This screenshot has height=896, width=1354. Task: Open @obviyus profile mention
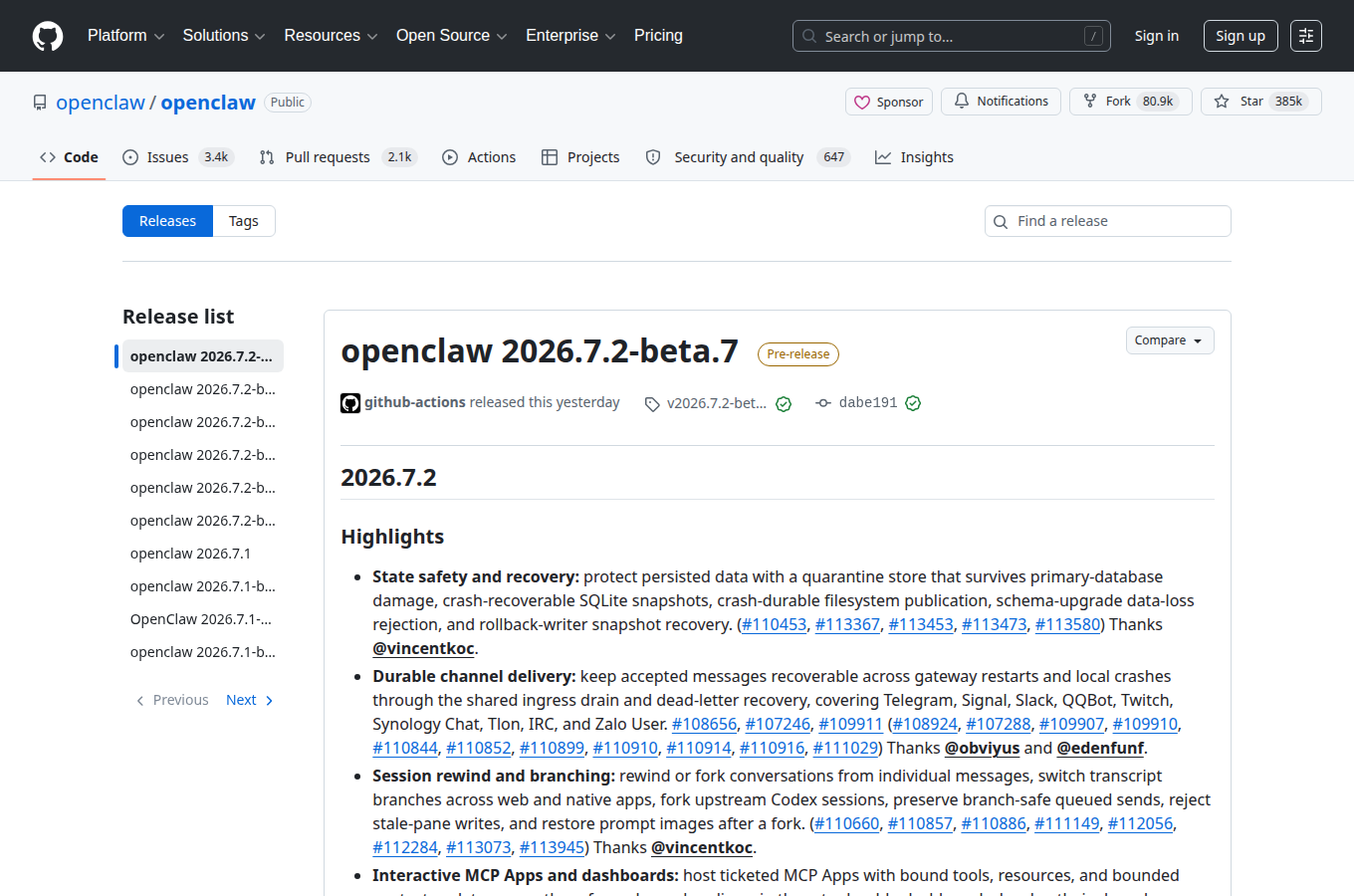pos(983,748)
